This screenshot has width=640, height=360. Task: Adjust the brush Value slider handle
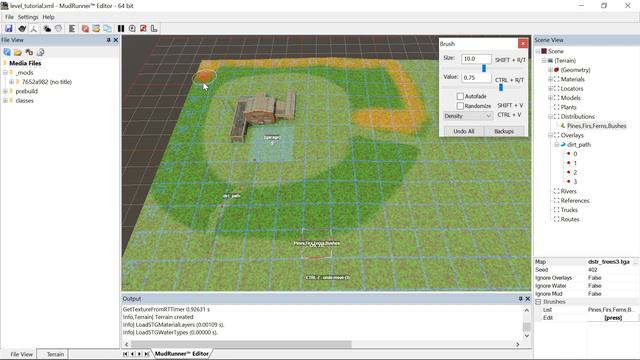[x=500, y=87]
